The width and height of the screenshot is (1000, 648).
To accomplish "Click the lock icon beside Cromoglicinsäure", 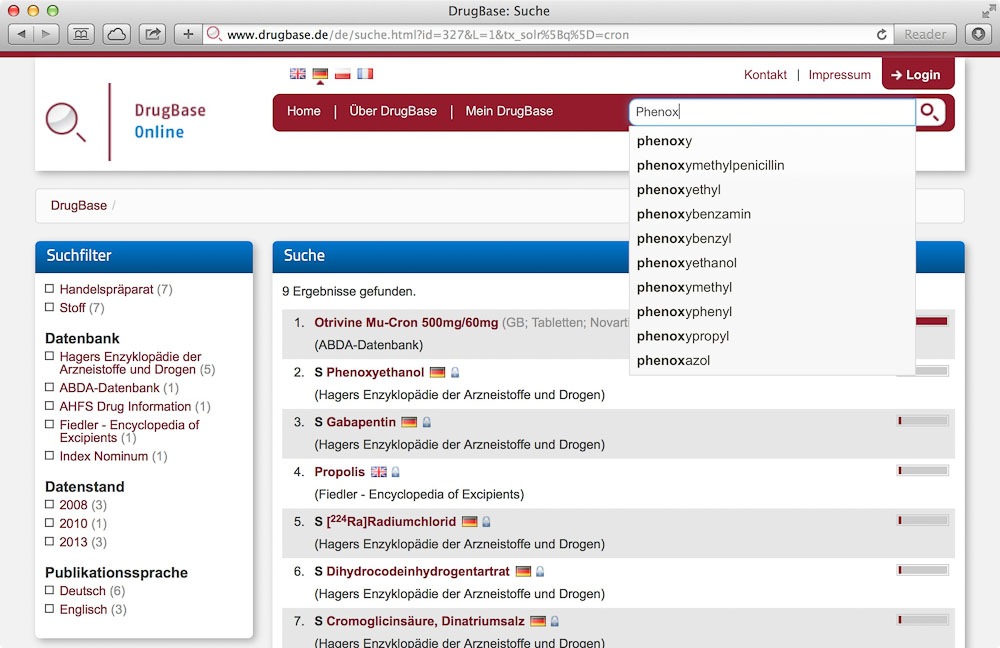I will [554, 621].
